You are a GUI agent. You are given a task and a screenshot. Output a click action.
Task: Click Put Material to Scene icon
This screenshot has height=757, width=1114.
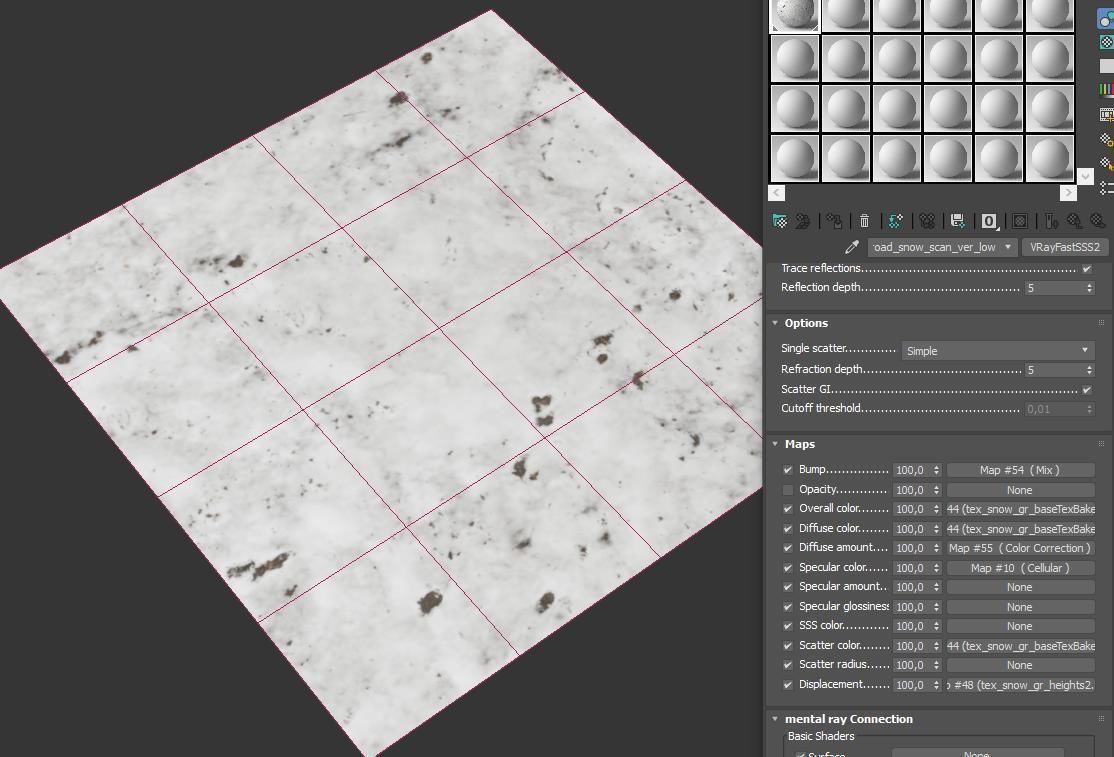803,222
